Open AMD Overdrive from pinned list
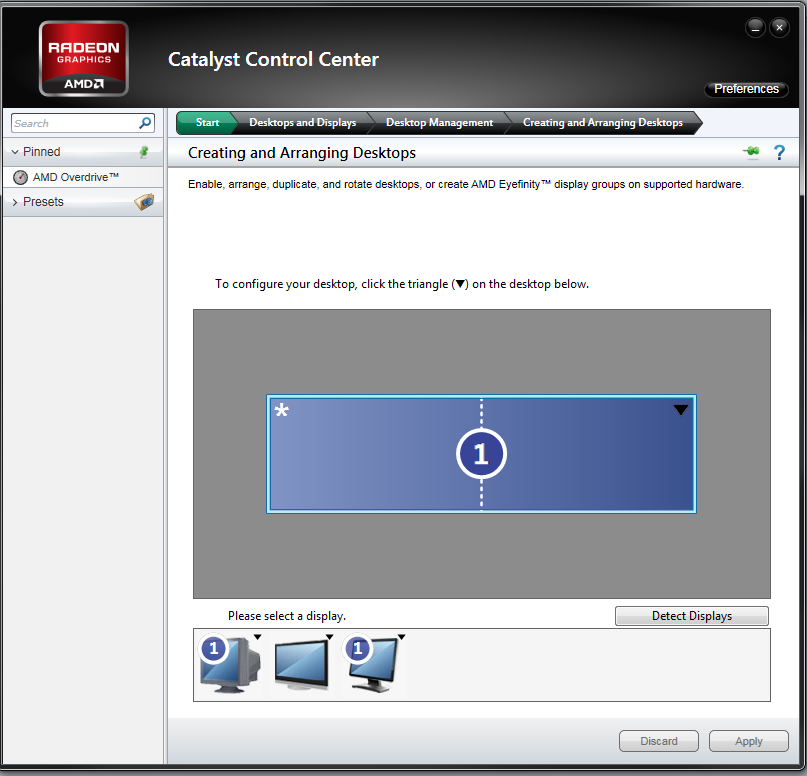This screenshot has width=807, height=776. click(x=82, y=178)
